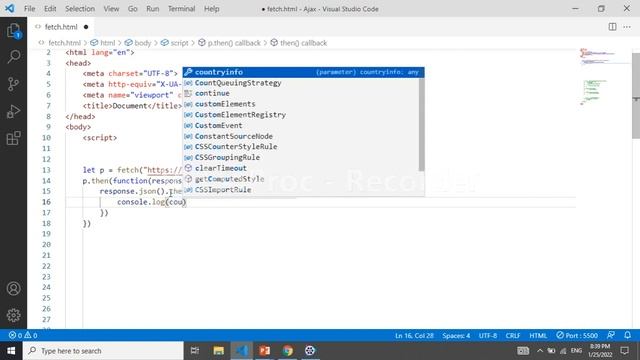This screenshot has height=360, width=640.
Task: Open PowerPoint from the taskbar
Action: pos(264,351)
